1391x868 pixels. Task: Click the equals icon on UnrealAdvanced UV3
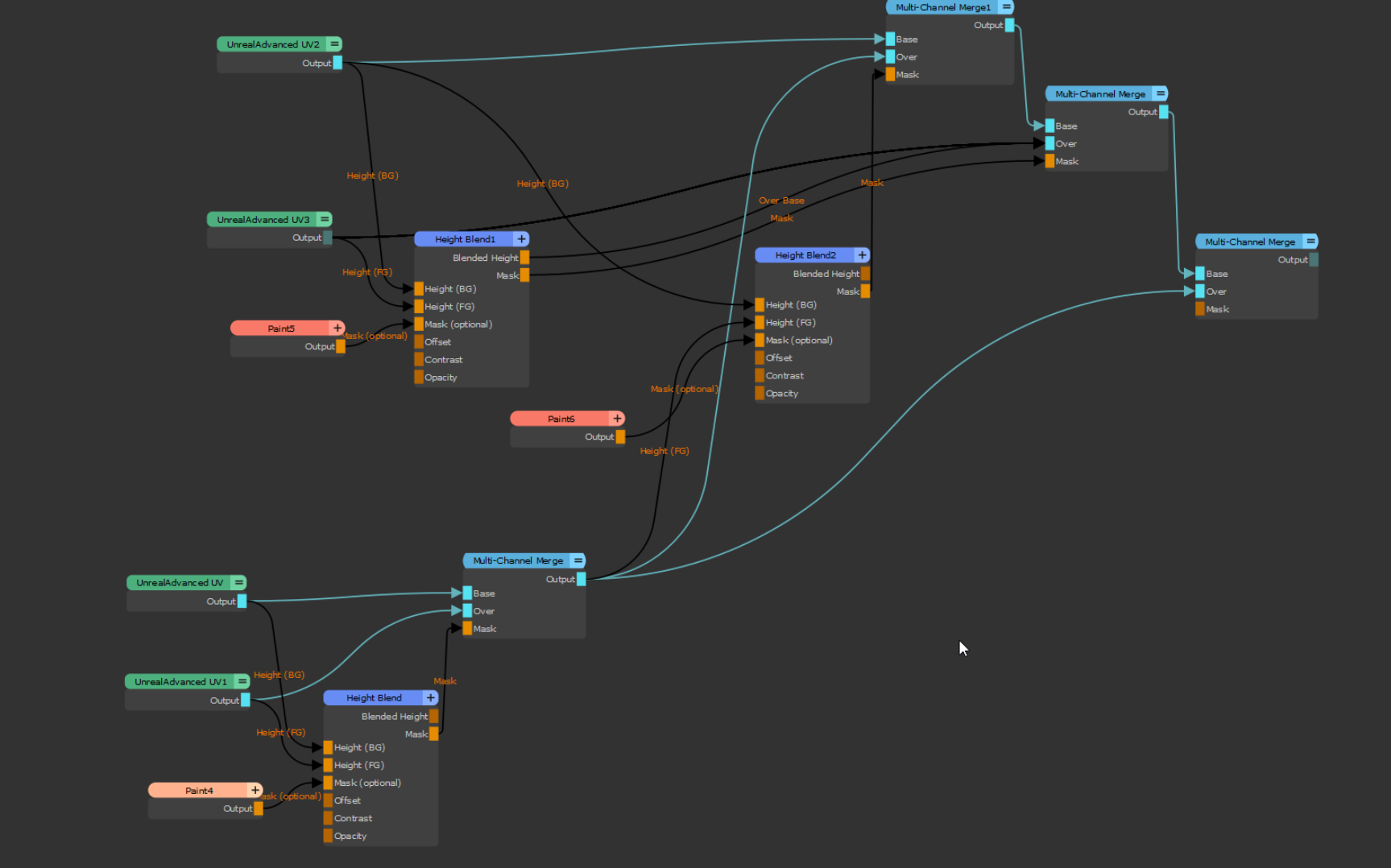point(325,219)
